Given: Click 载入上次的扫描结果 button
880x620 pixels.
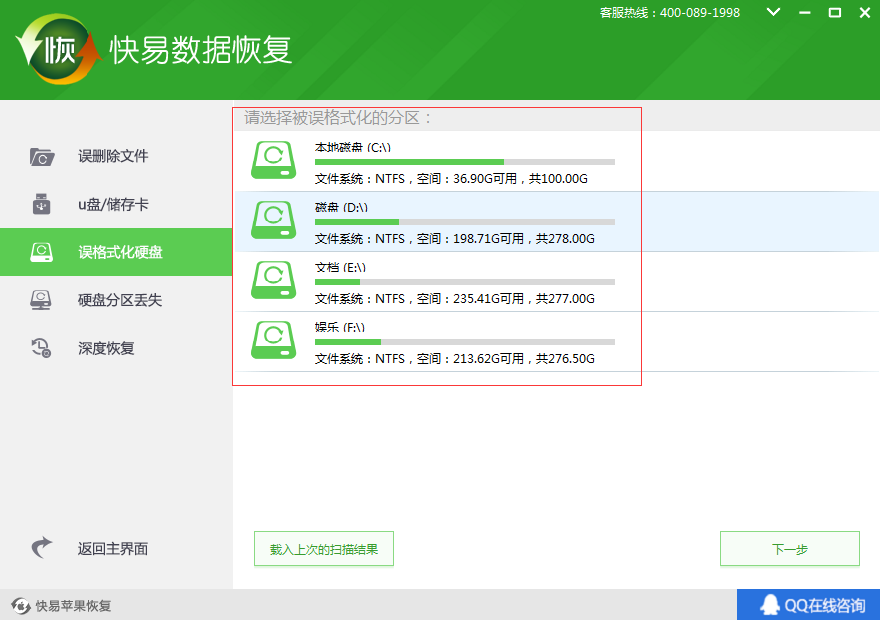Looking at the screenshot, I should (x=324, y=549).
